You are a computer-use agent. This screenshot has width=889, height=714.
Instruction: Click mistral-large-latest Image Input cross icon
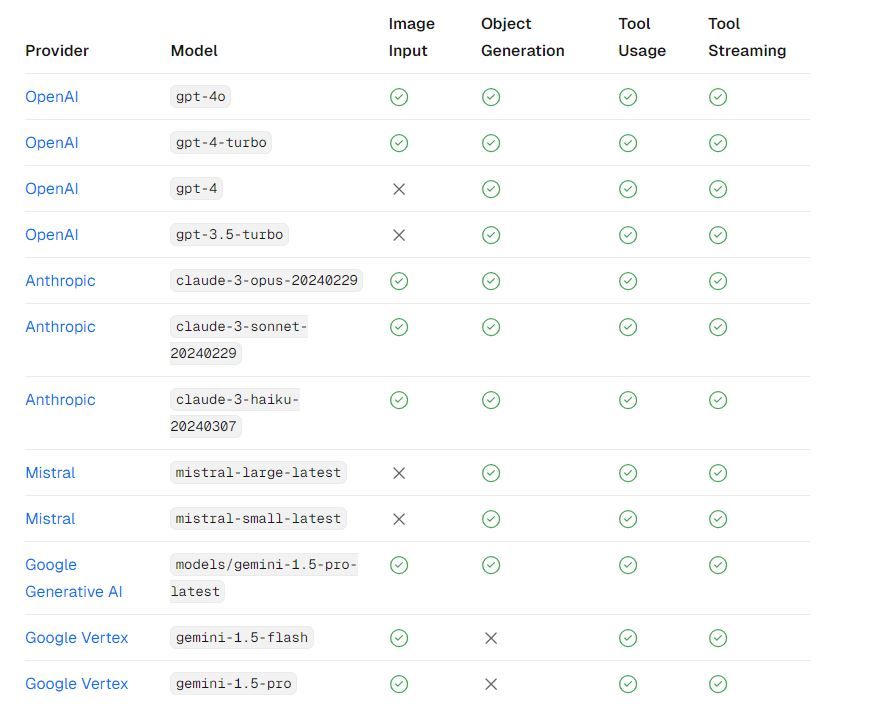399,473
